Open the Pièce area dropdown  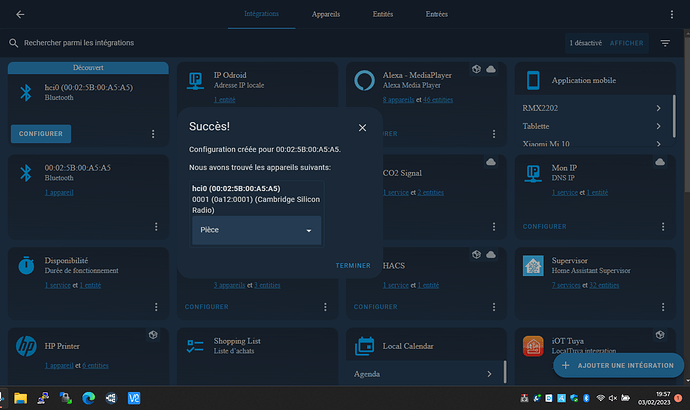tap(257, 230)
